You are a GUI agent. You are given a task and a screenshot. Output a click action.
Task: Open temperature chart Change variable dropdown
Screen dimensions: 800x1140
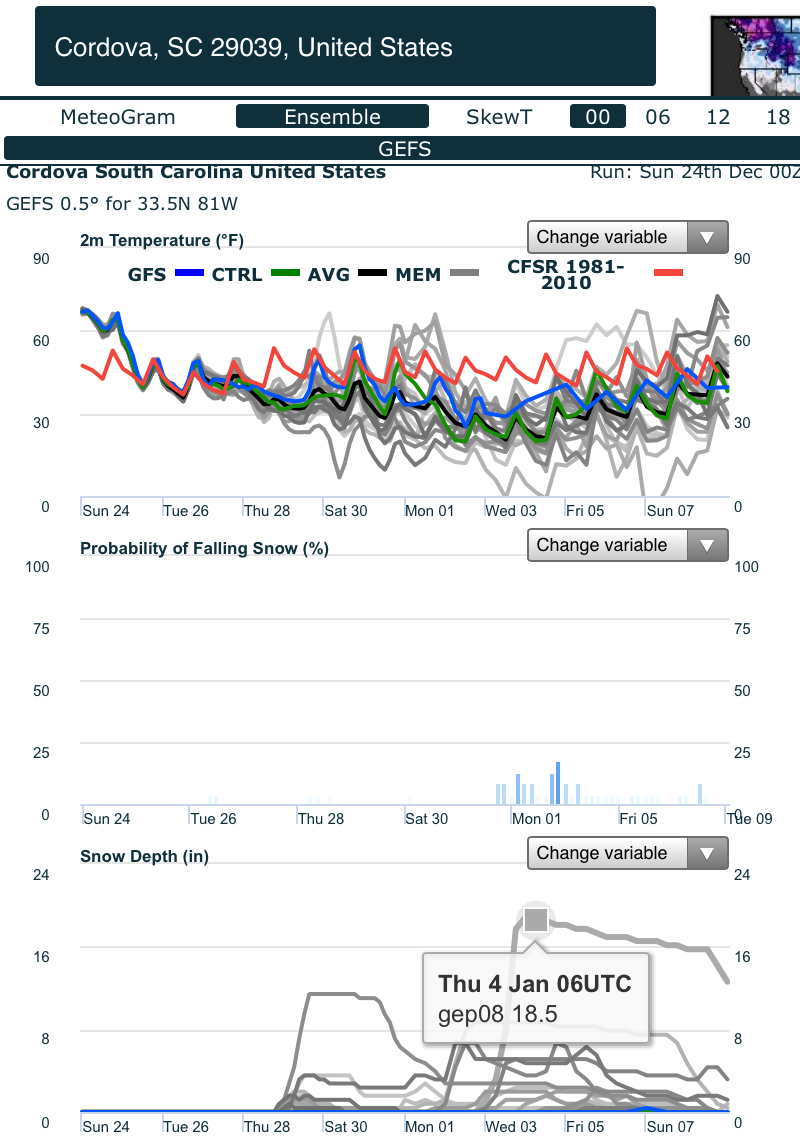tap(628, 238)
